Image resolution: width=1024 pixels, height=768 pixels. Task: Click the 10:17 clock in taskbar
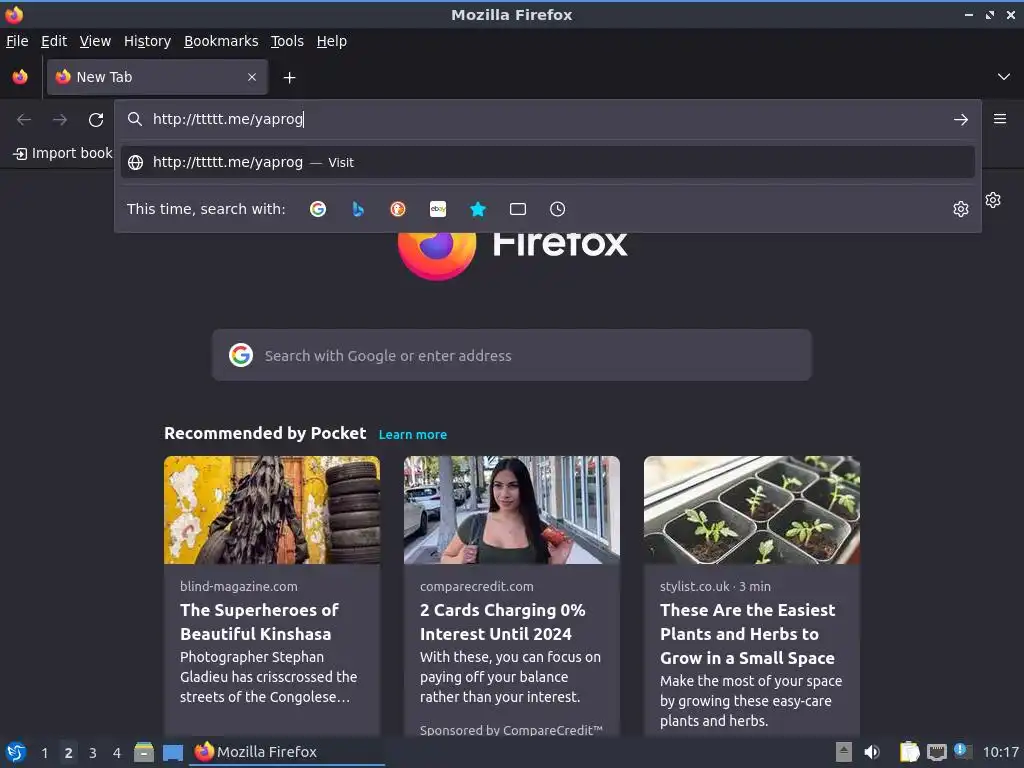[x=1000, y=752]
